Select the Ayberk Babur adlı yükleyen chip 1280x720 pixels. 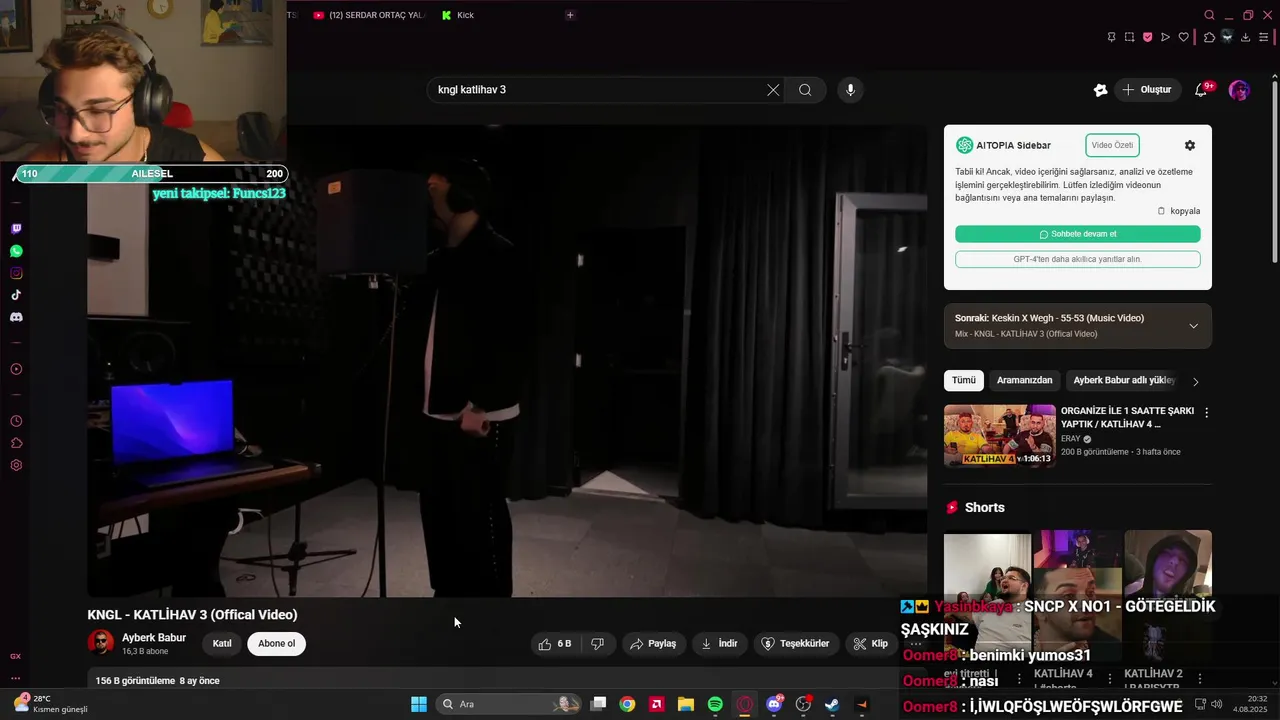coord(1124,380)
